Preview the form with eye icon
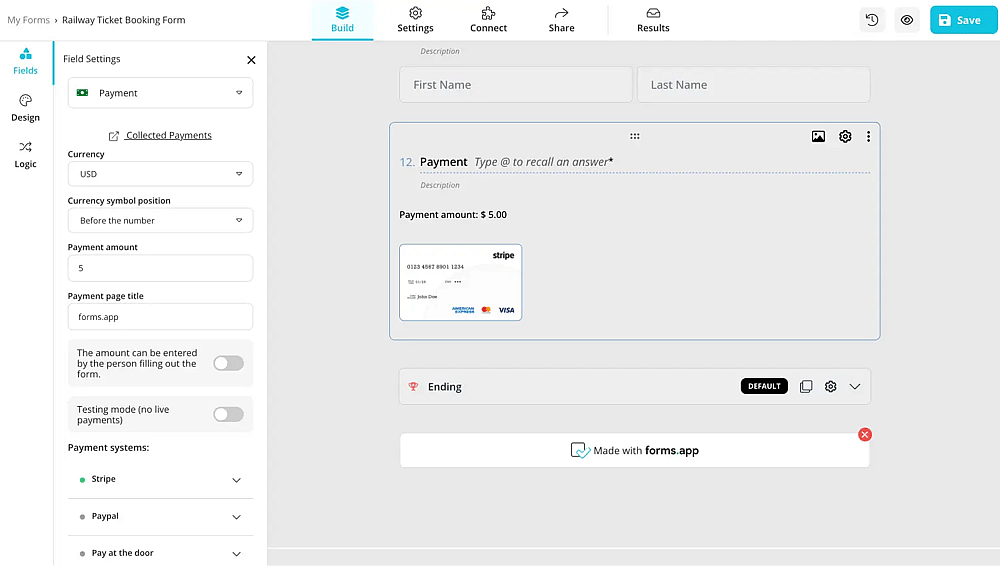The image size is (1000, 566). pos(906,20)
